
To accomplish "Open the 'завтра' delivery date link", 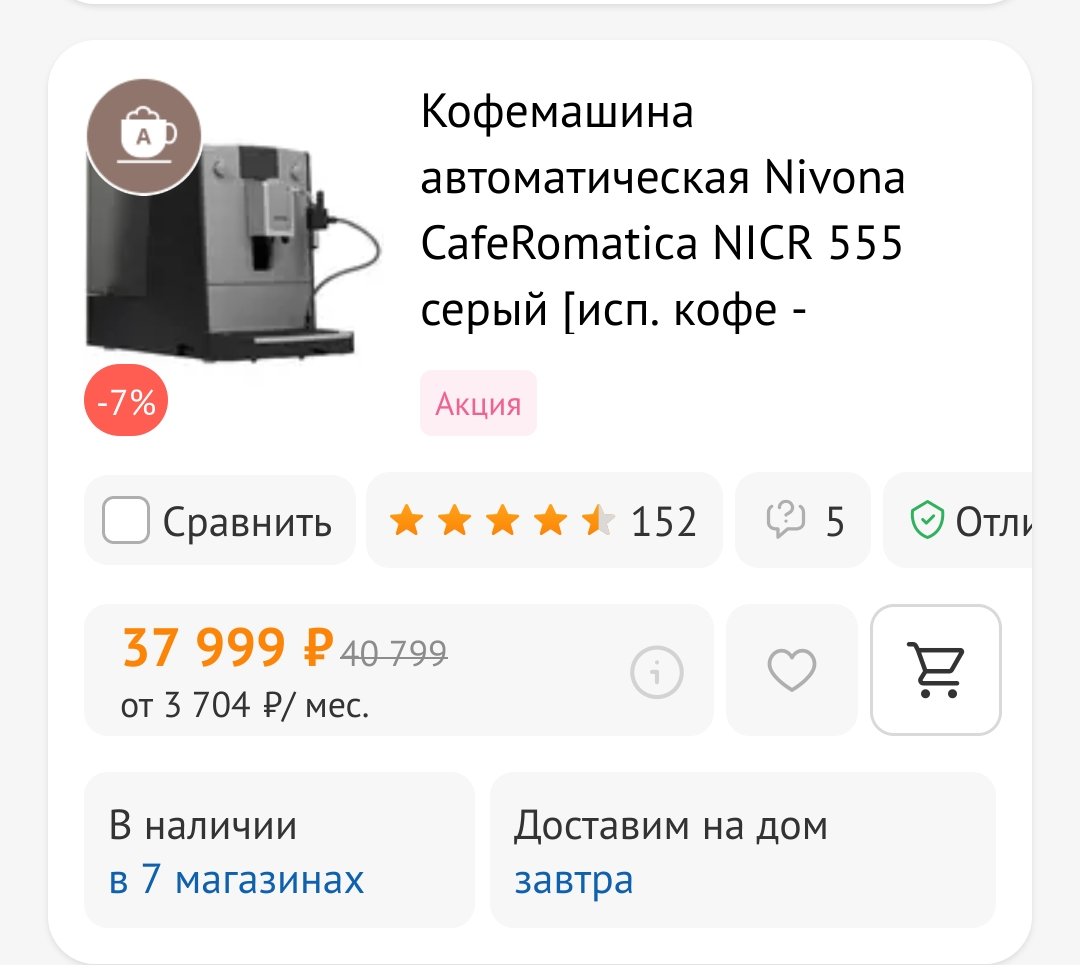I will pyautogui.click(x=574, y=880).
